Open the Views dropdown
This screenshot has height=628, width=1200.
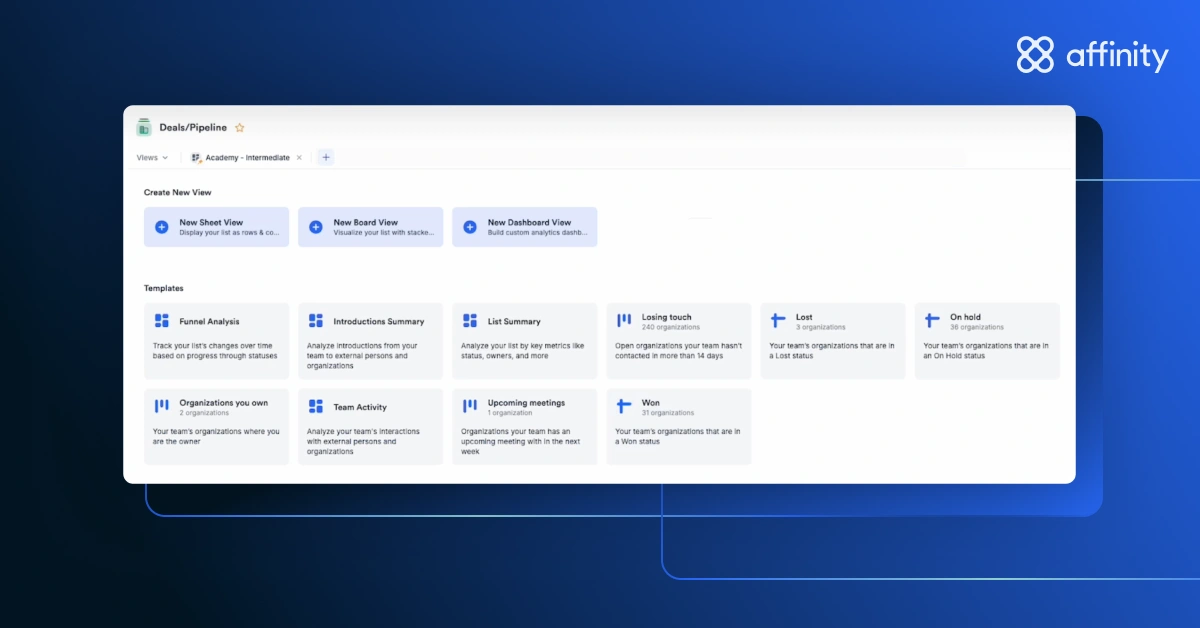tap(152, 158)
